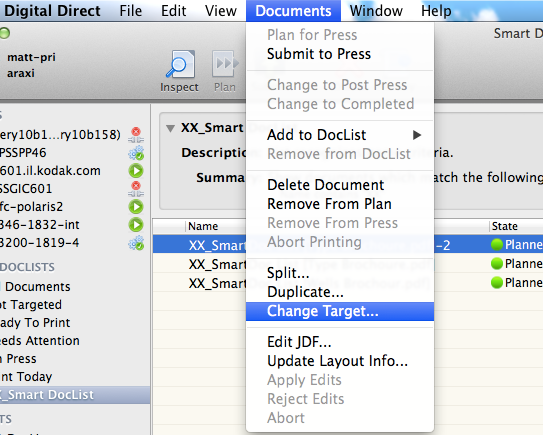Select Duplicate... from Documents menu

[305, 292]
